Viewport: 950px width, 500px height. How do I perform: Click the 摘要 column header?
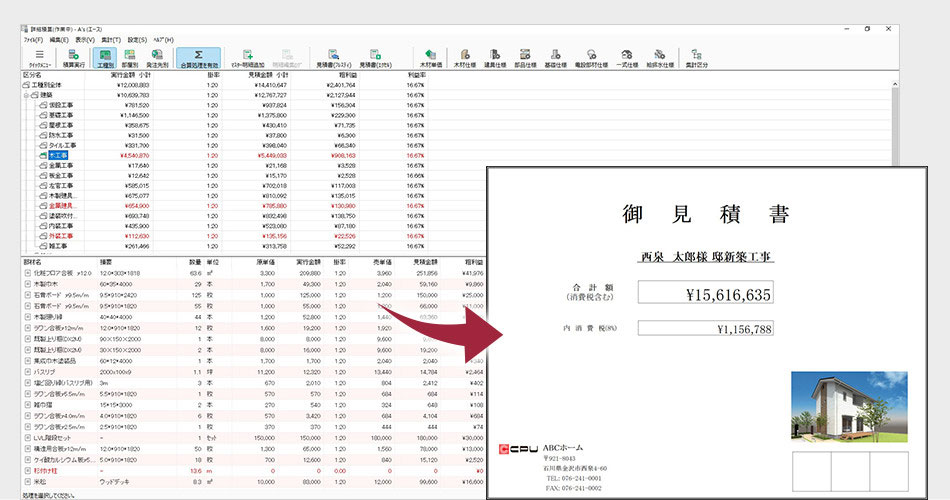tap(105, 262)
